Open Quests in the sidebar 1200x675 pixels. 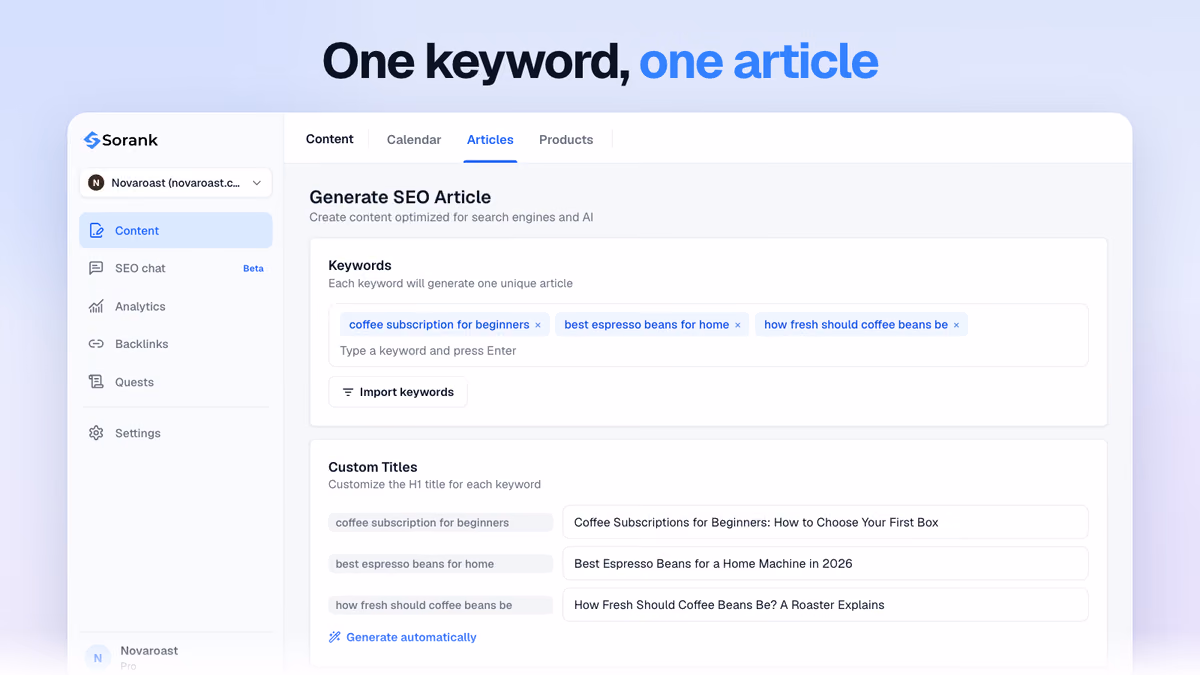tap(176, 382)
